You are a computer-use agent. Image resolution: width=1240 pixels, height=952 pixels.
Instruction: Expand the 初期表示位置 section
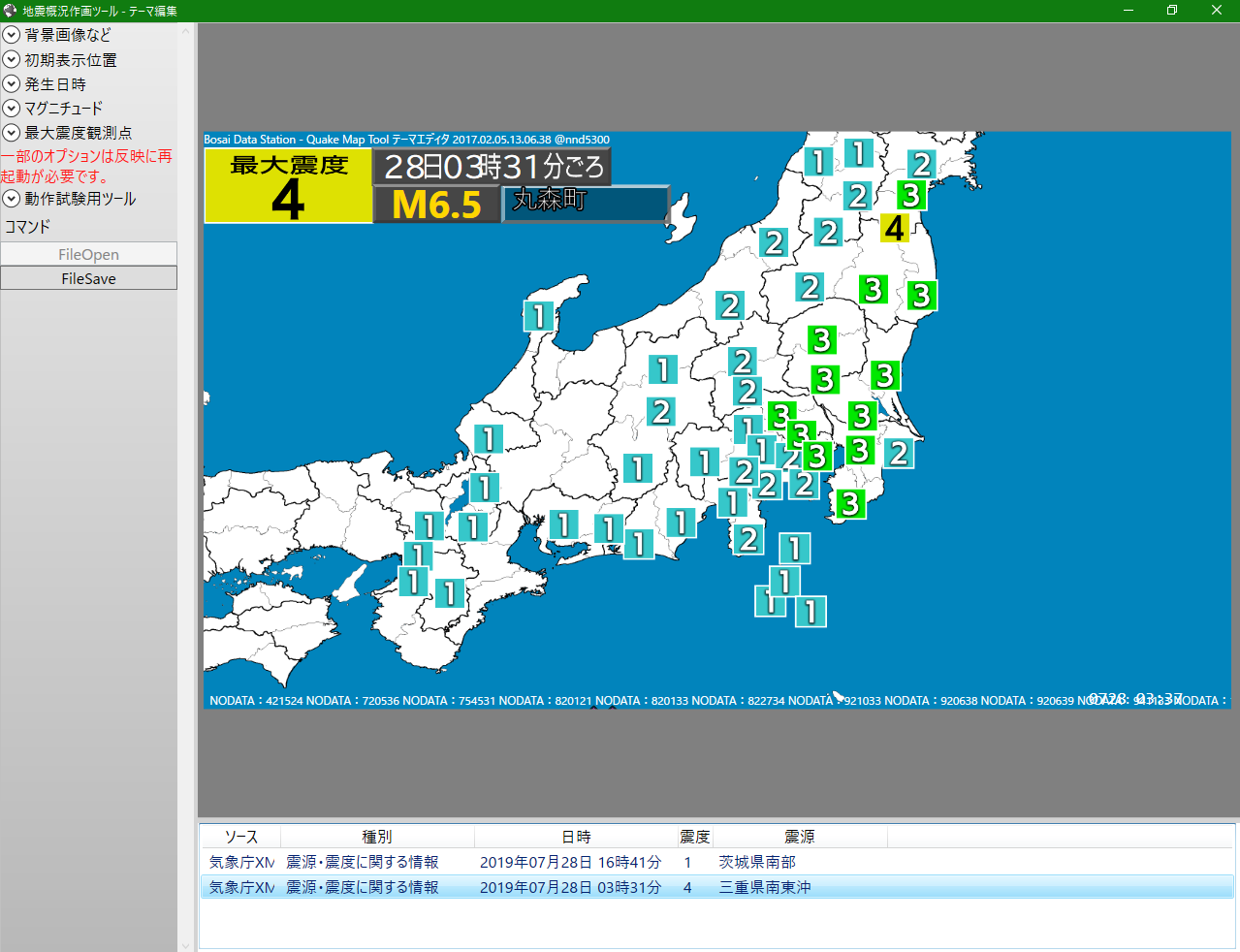12,60
